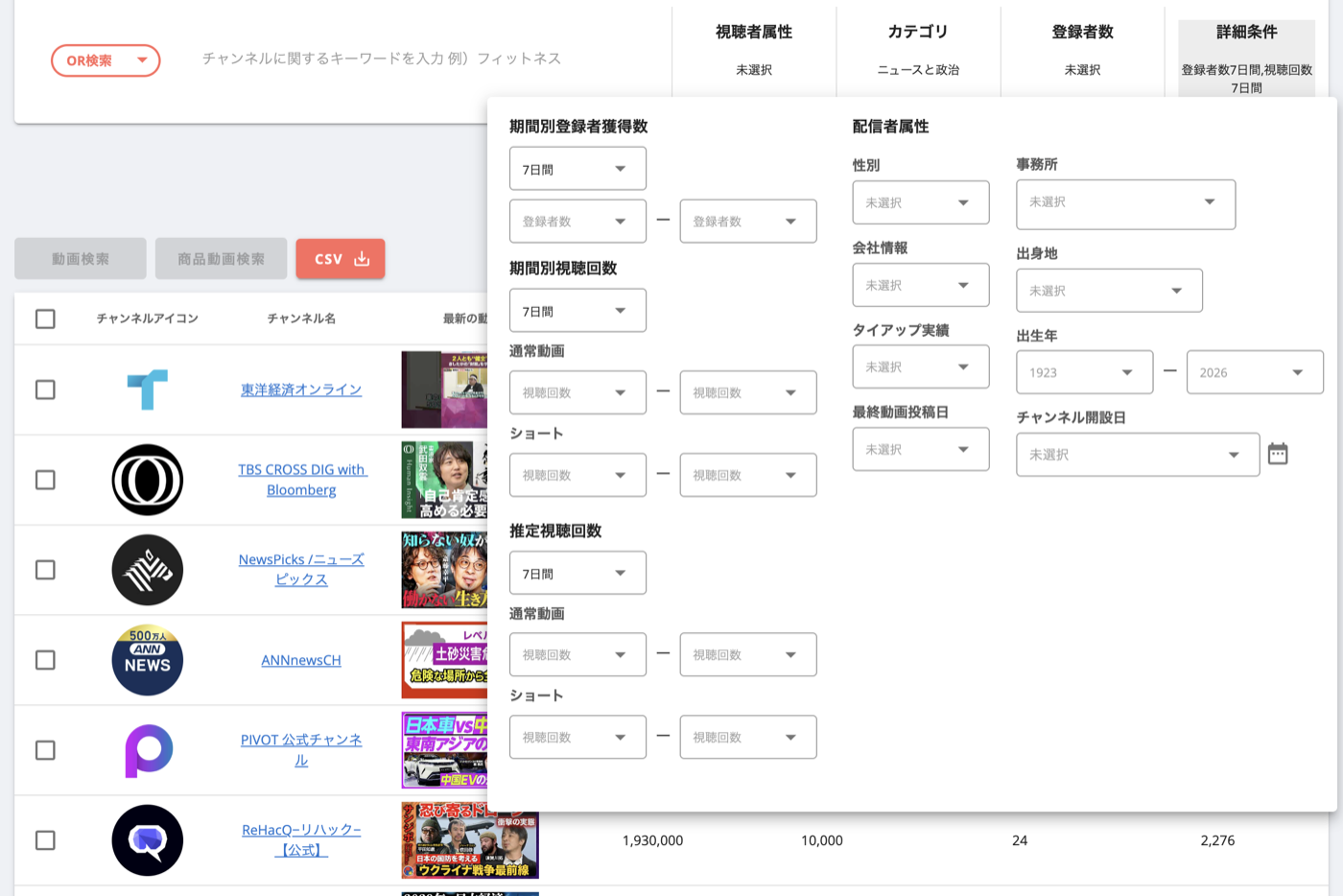Screen dimensions: 1343x896
Task: Click the チャンネル名 column header
Action: [x=301, y=318]
